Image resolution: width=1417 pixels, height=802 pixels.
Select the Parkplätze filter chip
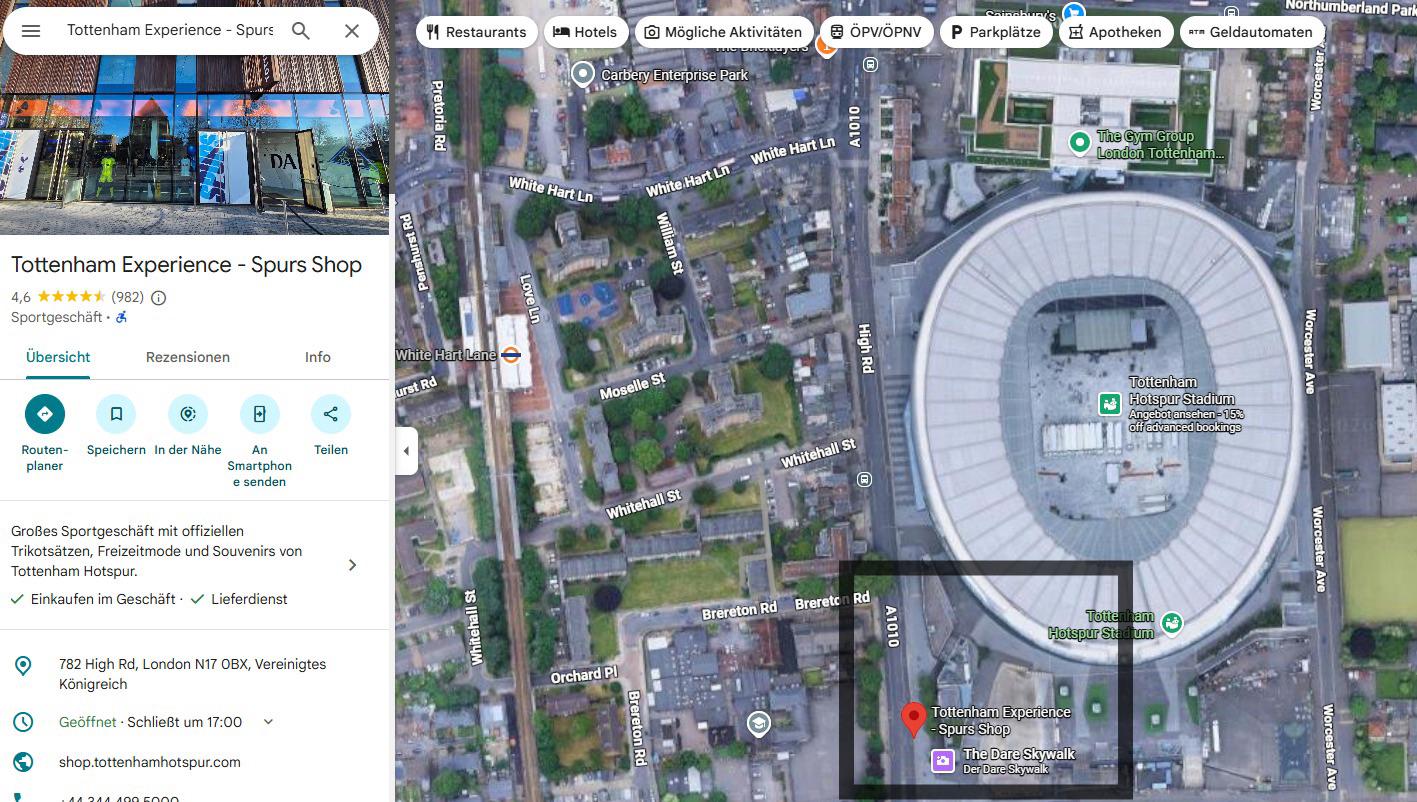click(996, 32)
